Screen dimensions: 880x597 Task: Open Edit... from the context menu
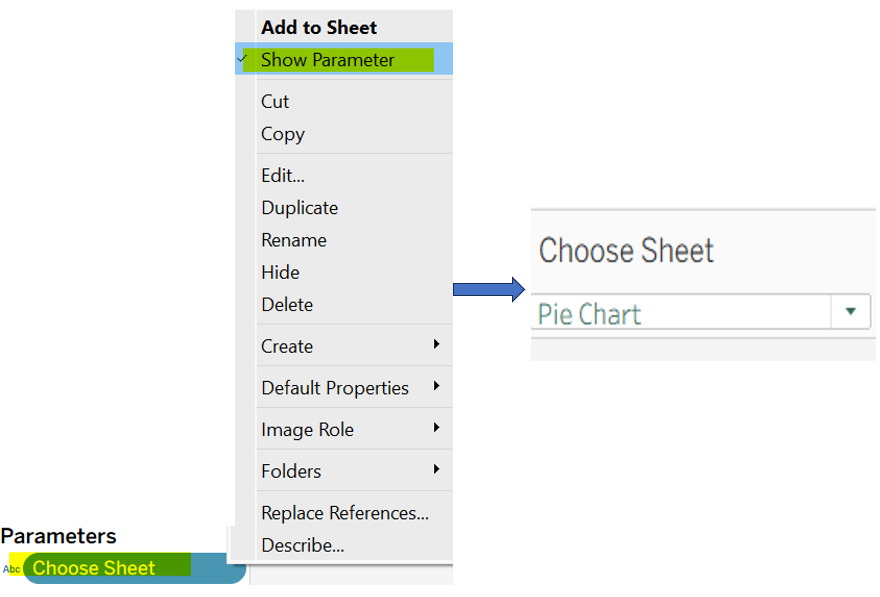pyautogui.click(x=283, y=176)
